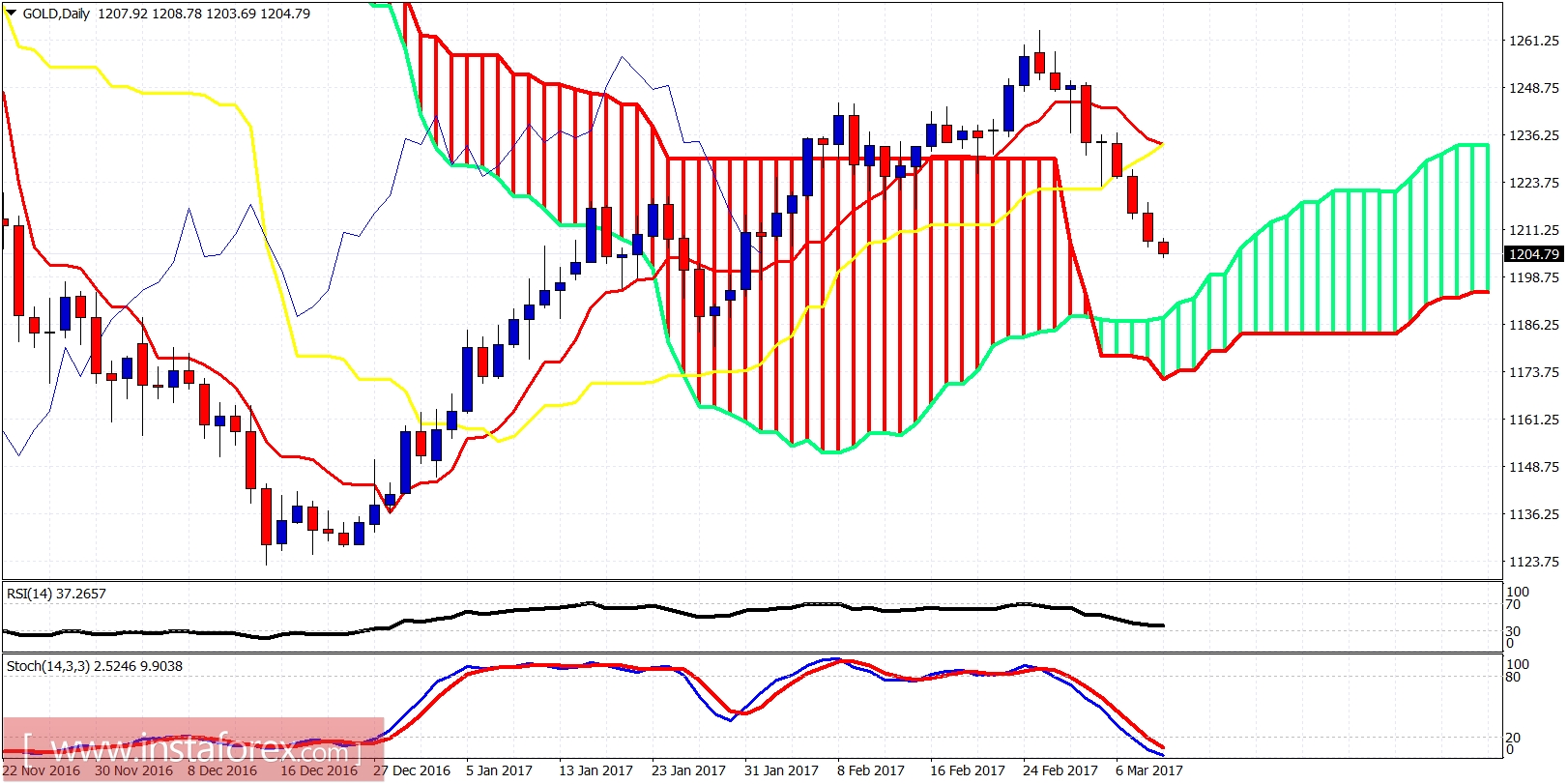Click the 6 Mar 2017 date label
The image size is (1568, 784).
[1149, 770]
